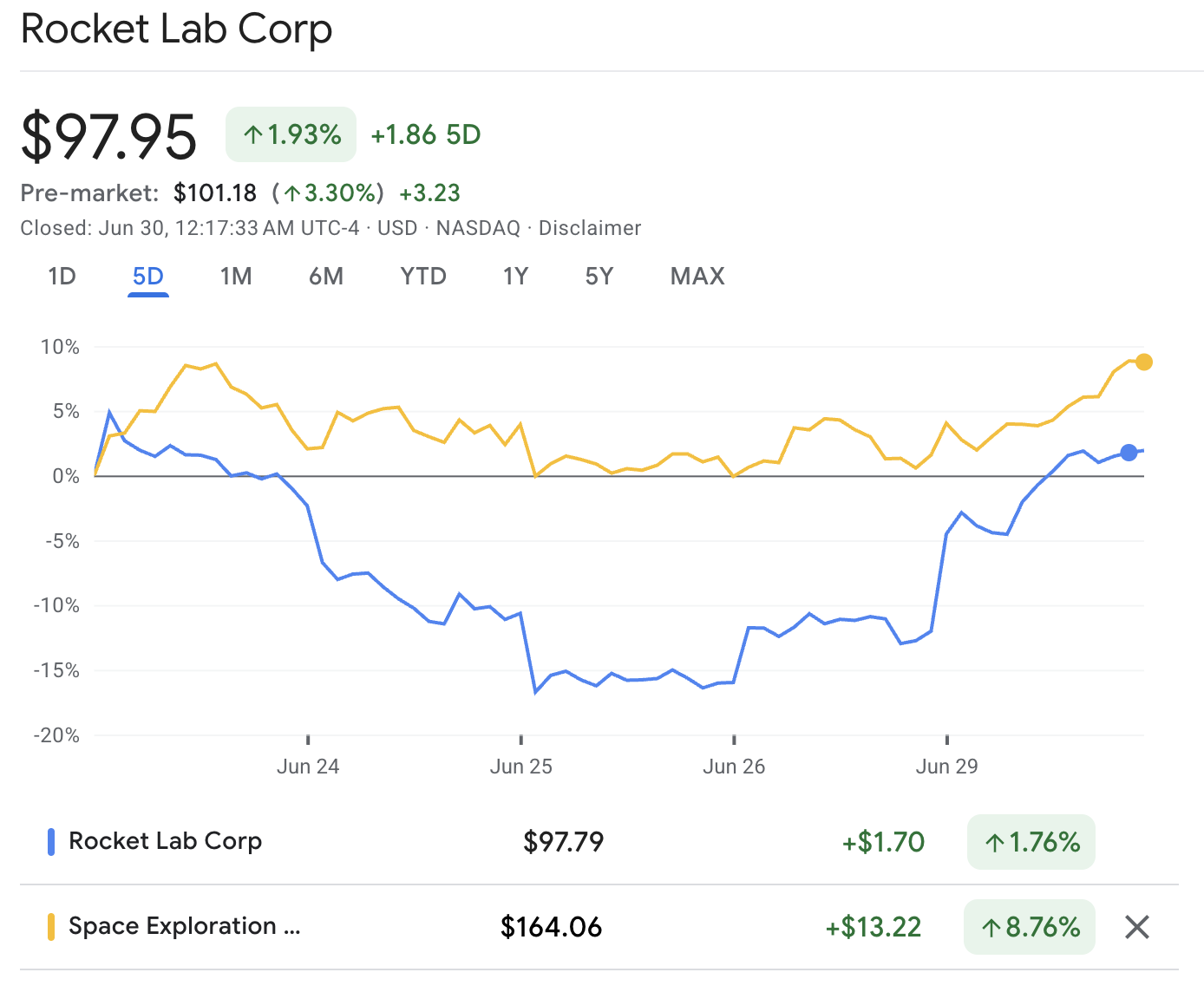Click the Space Exploration legend row name
The height and width of the screenshot is (992, 1204).
point(185,926)
